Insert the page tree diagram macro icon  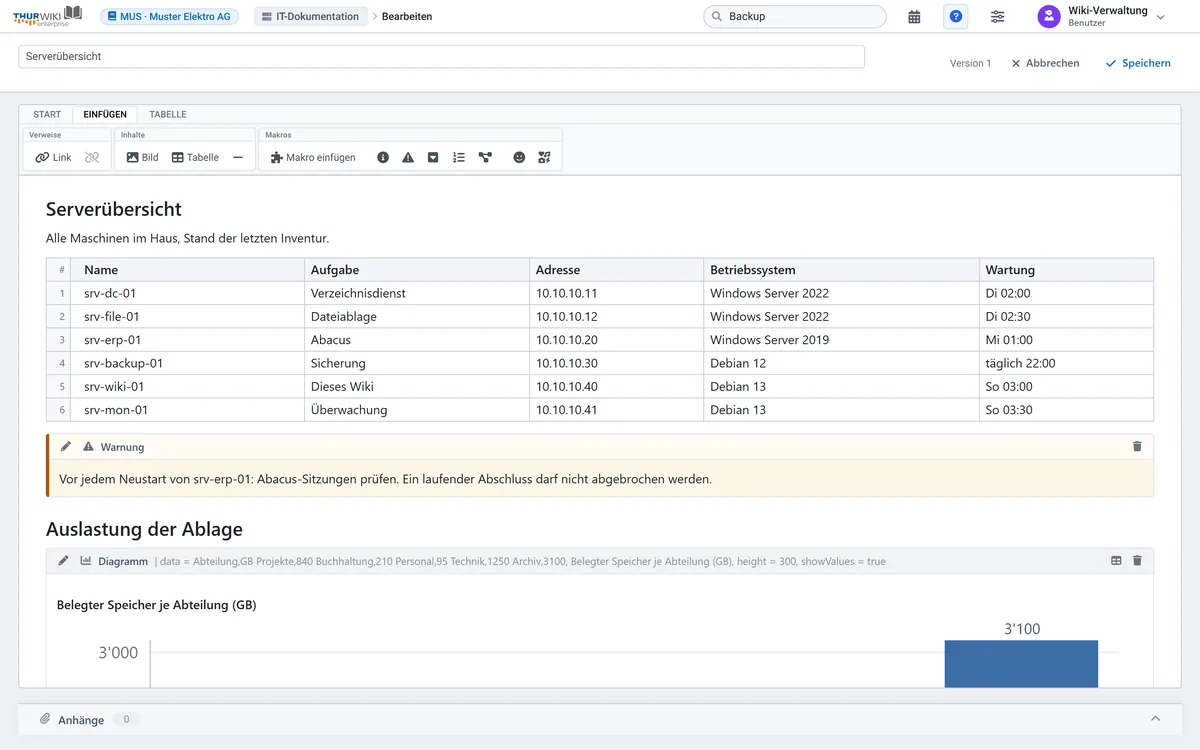click(485, 157)
